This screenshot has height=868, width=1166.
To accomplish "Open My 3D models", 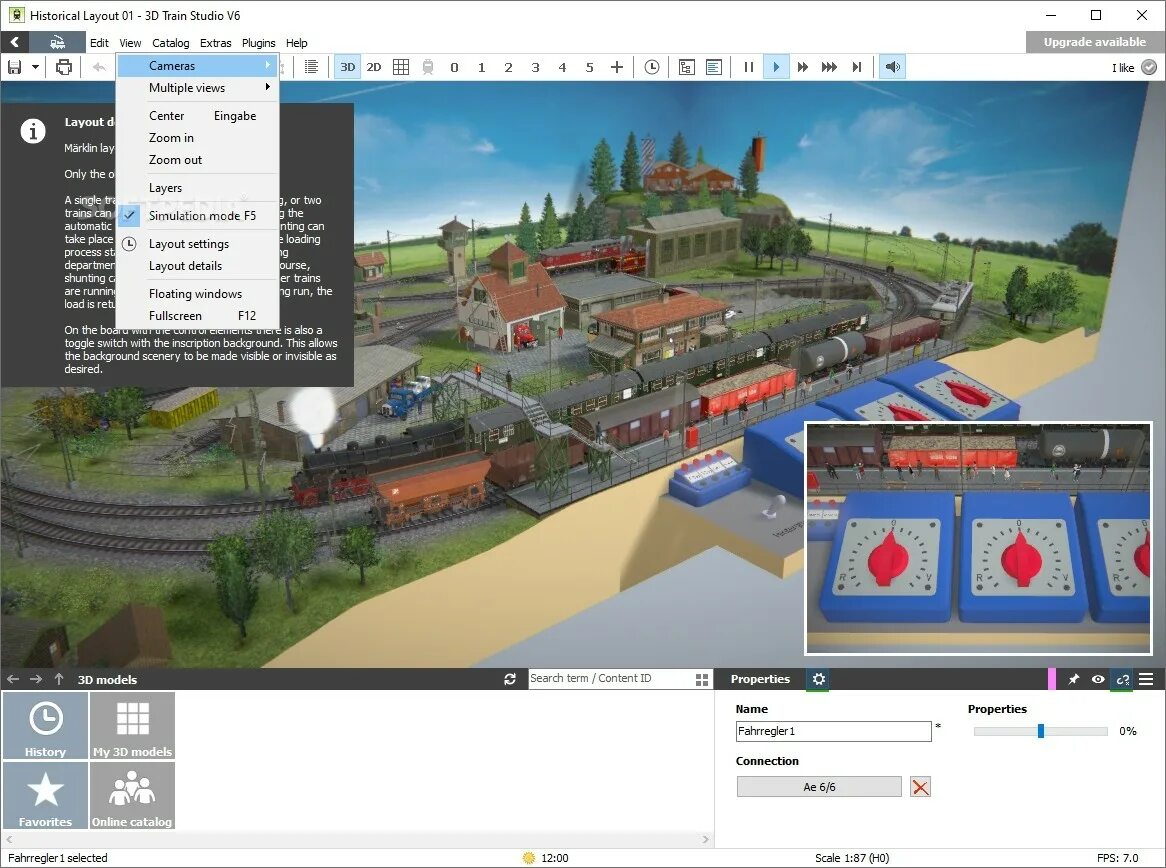I will [132, 725].
